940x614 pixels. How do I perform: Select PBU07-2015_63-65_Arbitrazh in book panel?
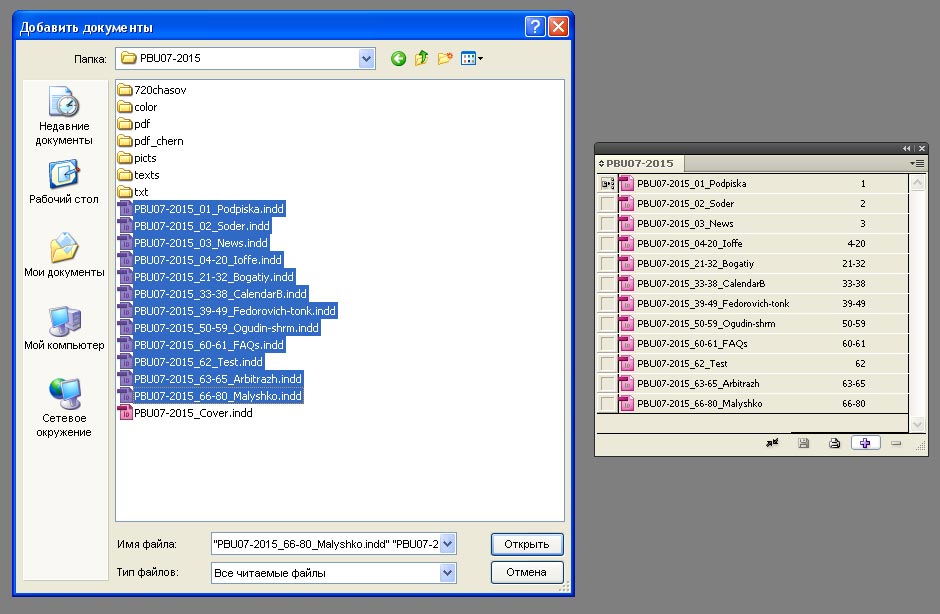[753, 383]
